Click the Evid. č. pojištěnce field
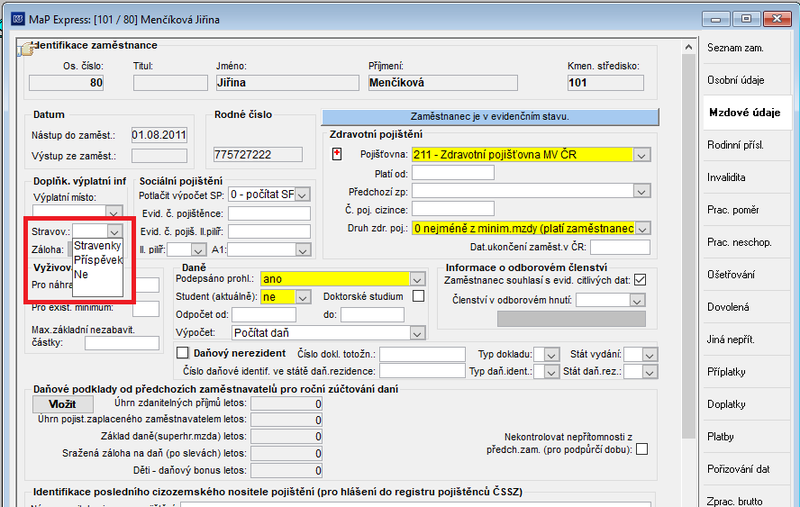This screenshot has height=507, width=800. point(269,214)
